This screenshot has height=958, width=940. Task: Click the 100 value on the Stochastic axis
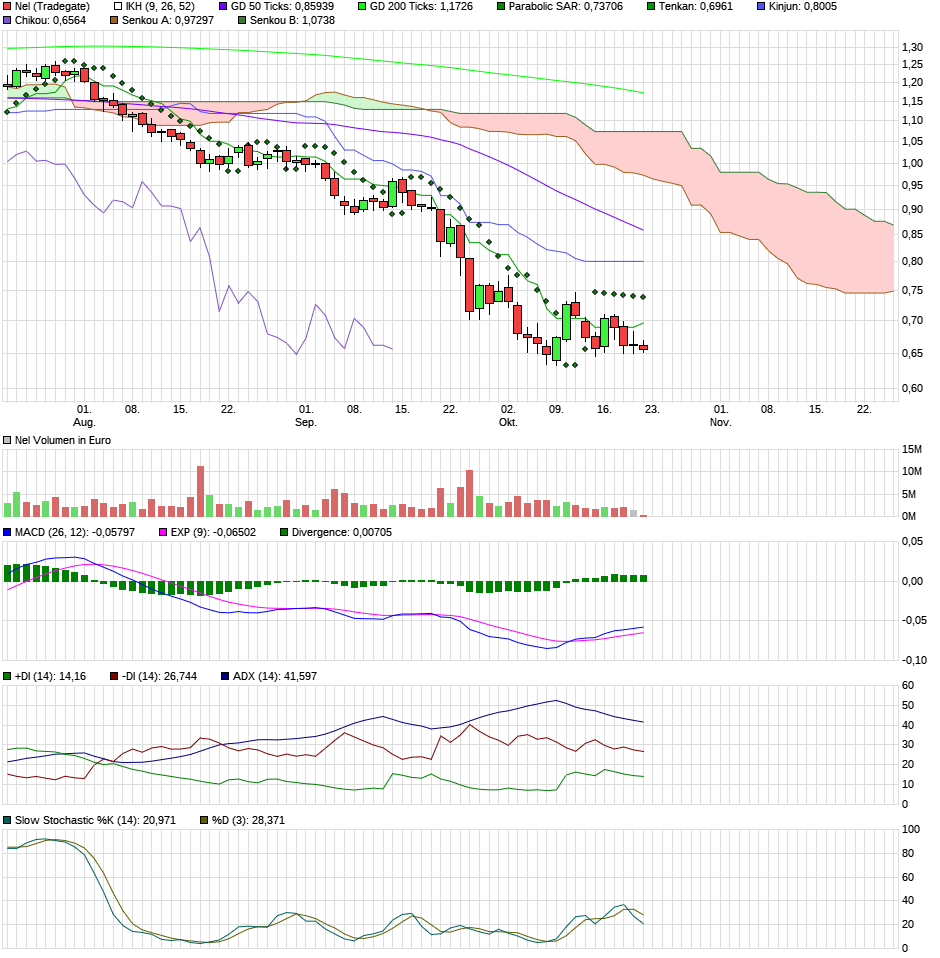pyautogui.click(x=911, y=830)
